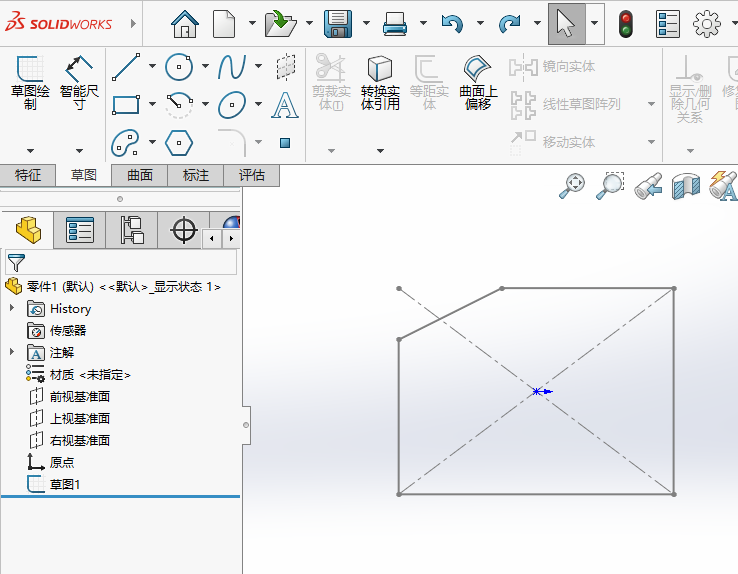Viewport: 738px width, 574px height.
Task: Click the Zoom to Fit view icon
Action: pyautogui.click(x=572, y=185)
